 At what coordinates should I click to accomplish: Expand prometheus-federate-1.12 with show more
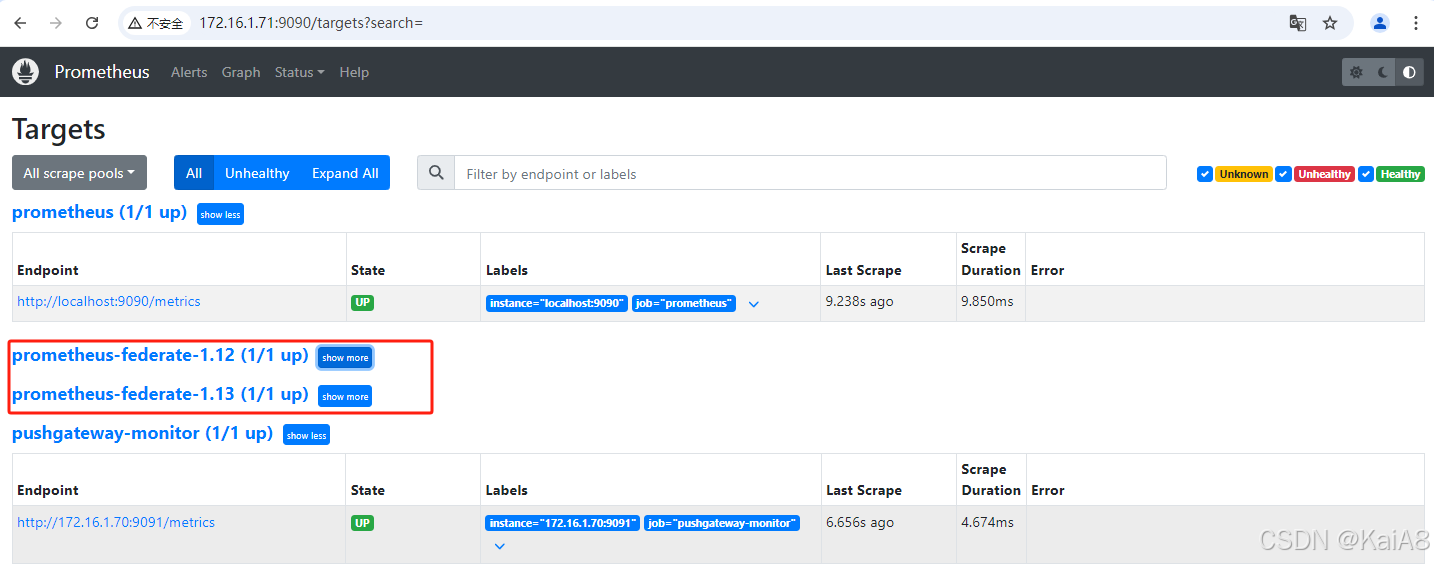tap(345, 357)
